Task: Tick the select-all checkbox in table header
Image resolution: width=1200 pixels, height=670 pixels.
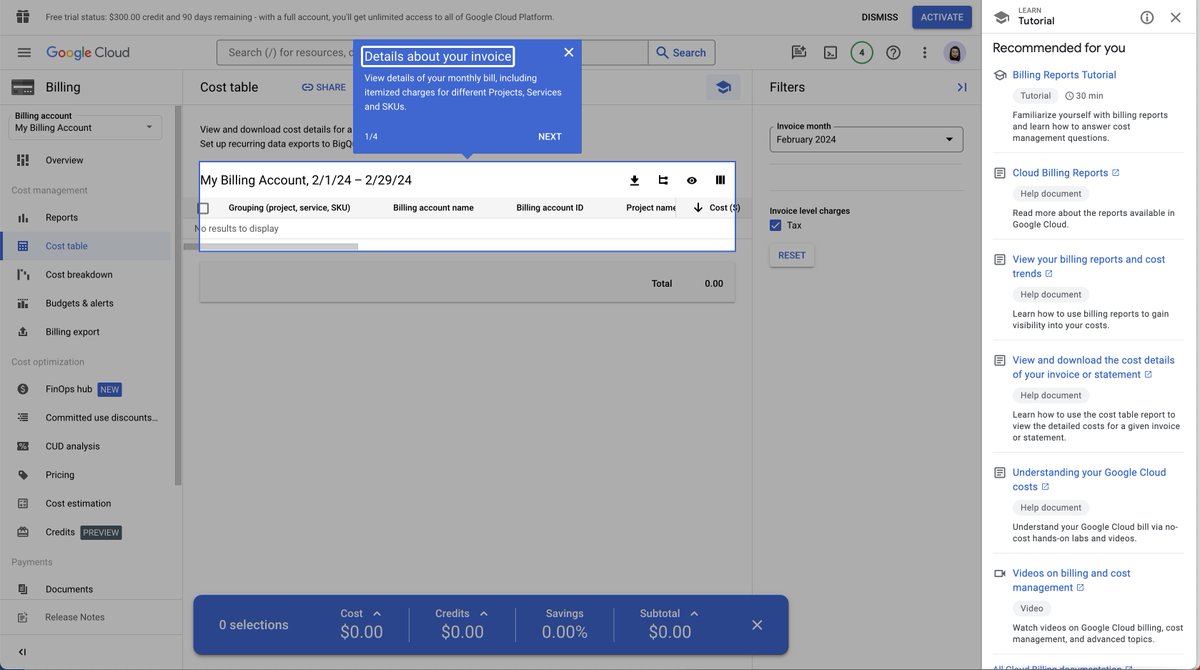Action: 203,208
